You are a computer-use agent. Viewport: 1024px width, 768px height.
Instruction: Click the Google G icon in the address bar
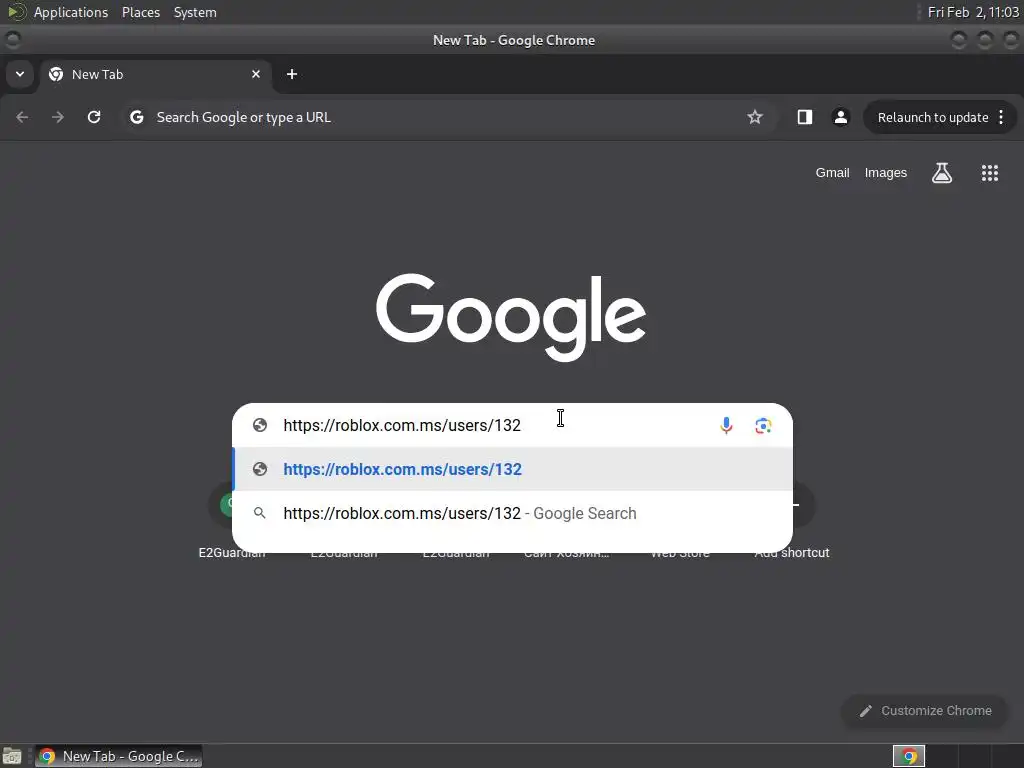tap(136, 117)
